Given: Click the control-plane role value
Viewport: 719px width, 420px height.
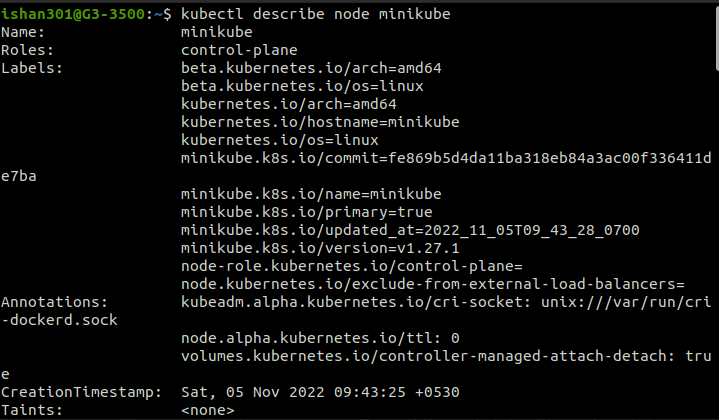Looking at the screenshot, I should 239,50.
